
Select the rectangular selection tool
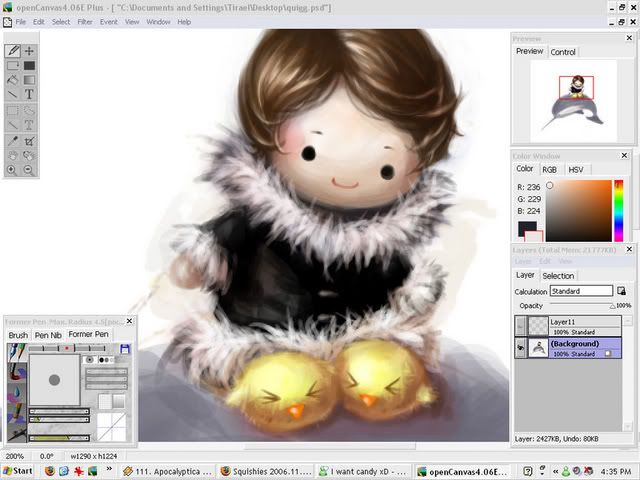(x=13, y=111)
